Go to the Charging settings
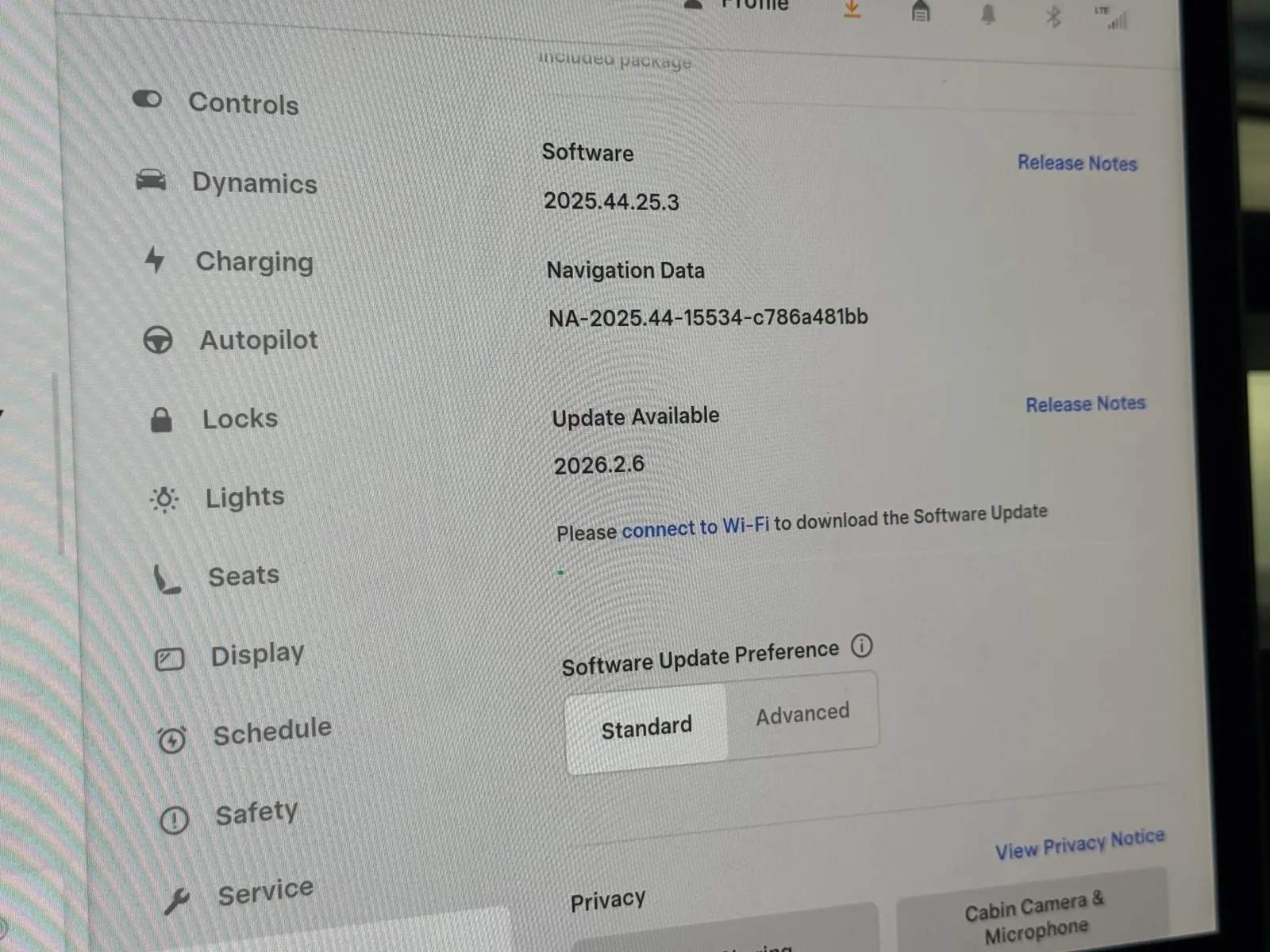Image resolution: width=1270 pixels, height=952 pixels. point(254,262)
